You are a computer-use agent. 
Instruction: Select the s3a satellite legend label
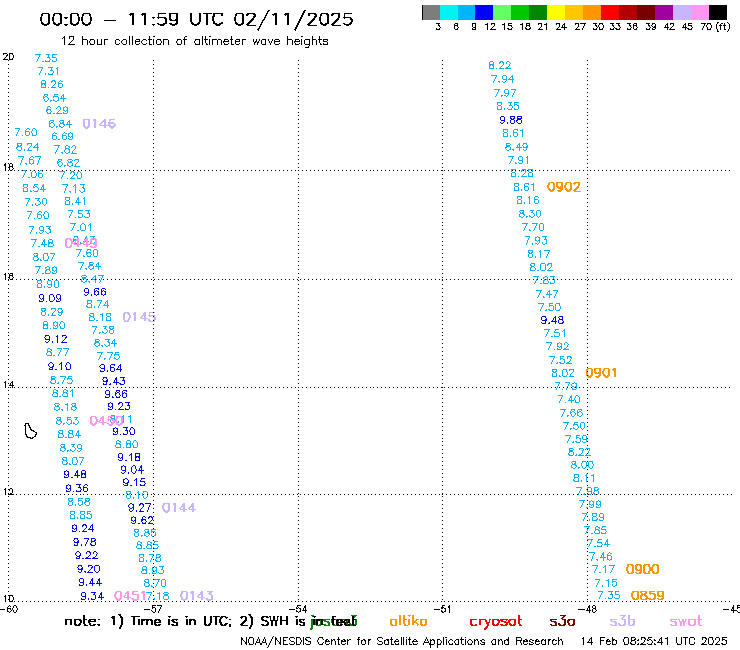click(562, 621)
